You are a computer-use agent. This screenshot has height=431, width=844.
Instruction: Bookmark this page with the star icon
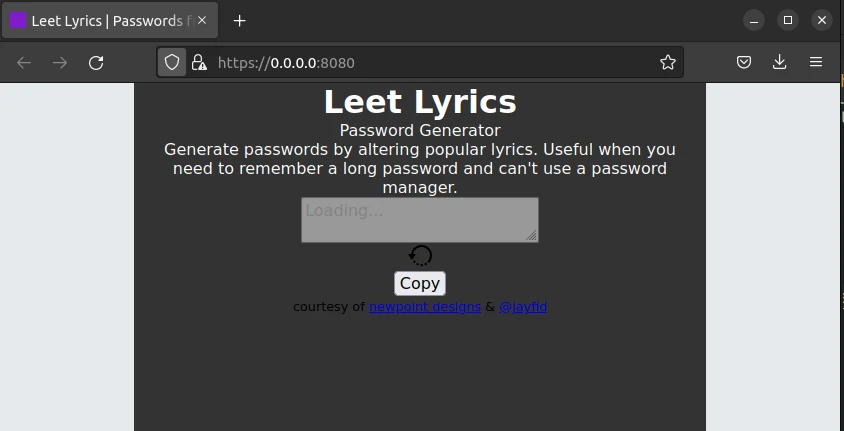(x=668, y=63)
